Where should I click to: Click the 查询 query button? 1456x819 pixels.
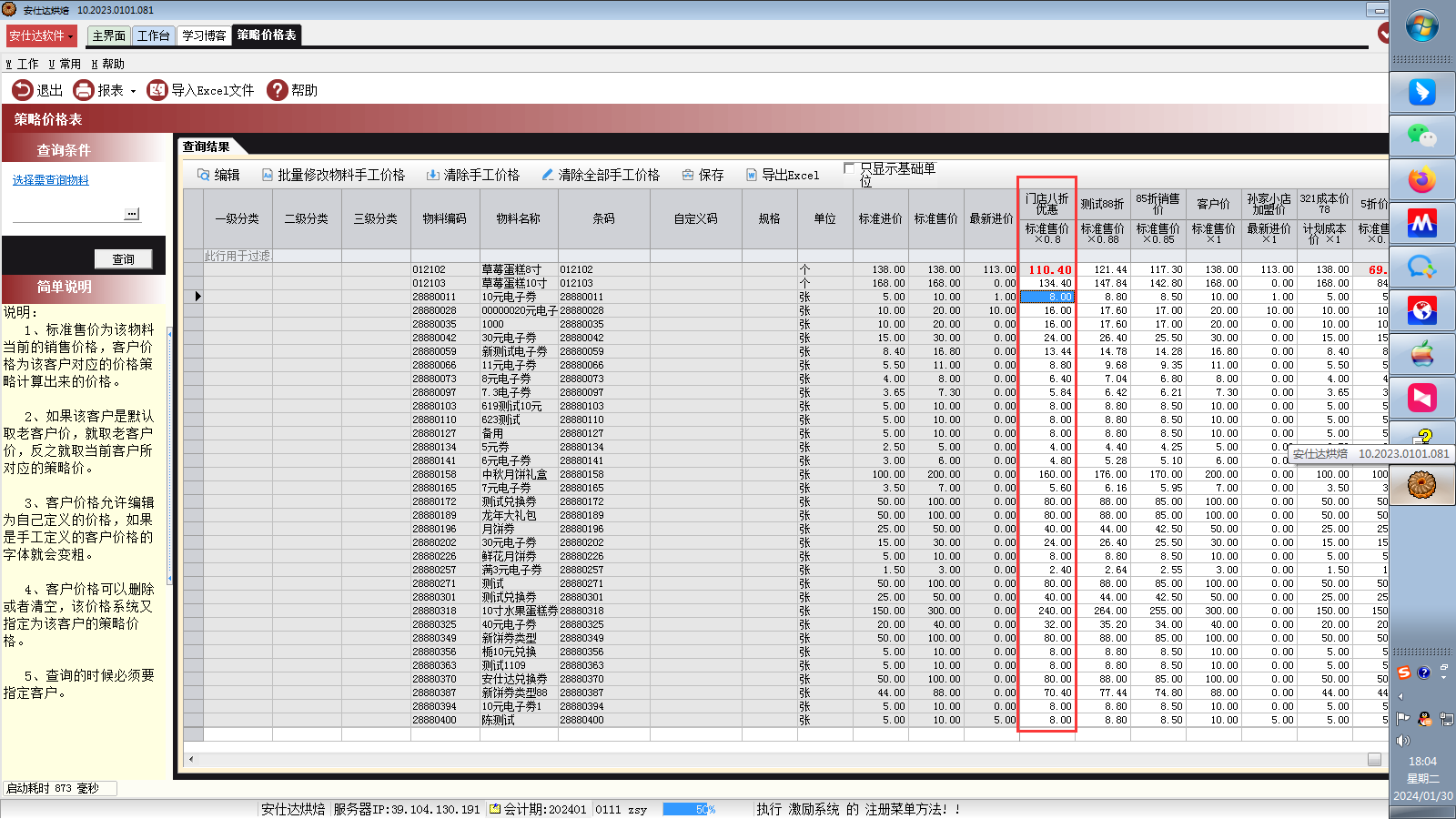pyautogui.click(x=123, y=259)
